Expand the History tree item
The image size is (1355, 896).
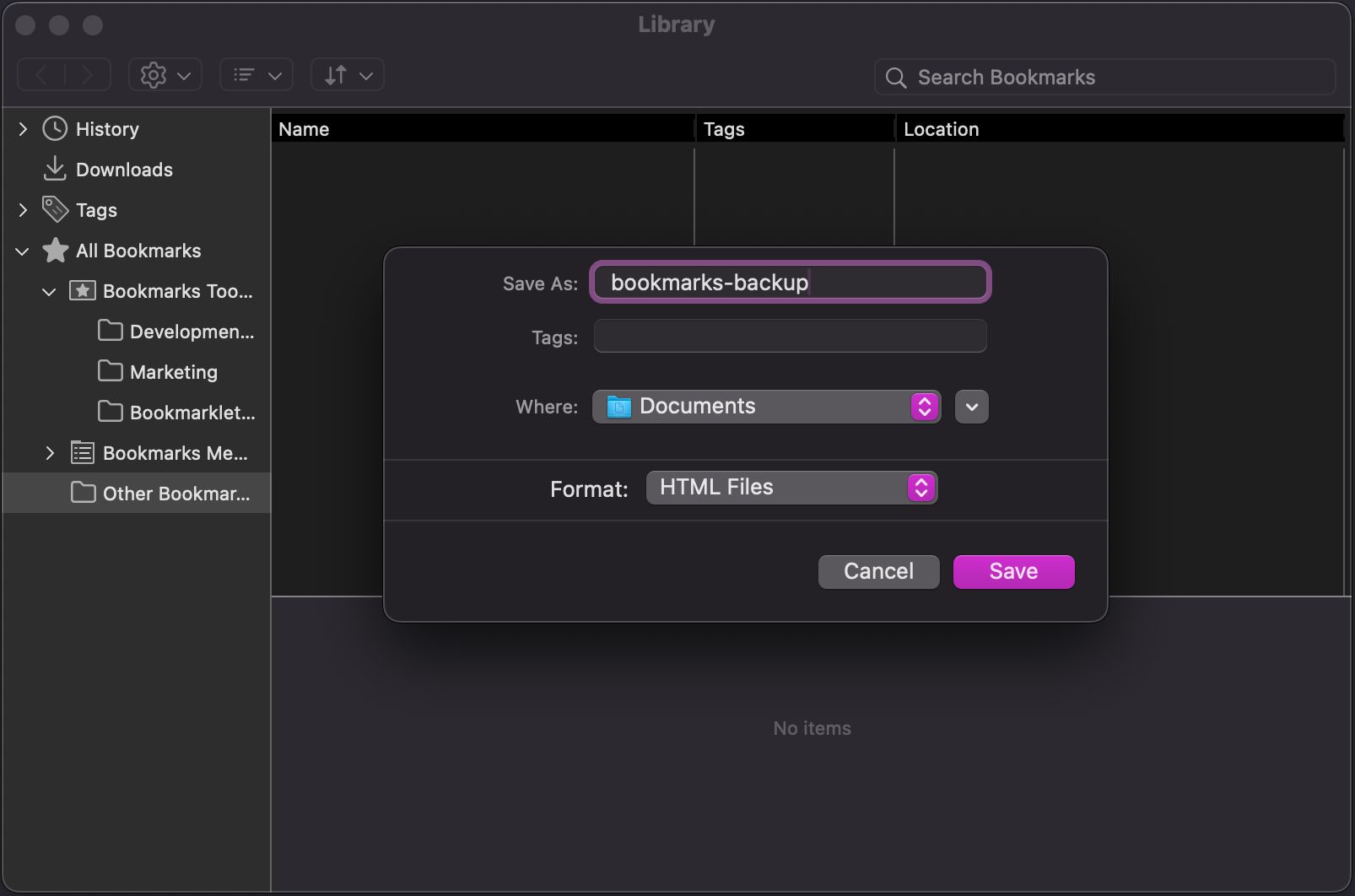22,128
